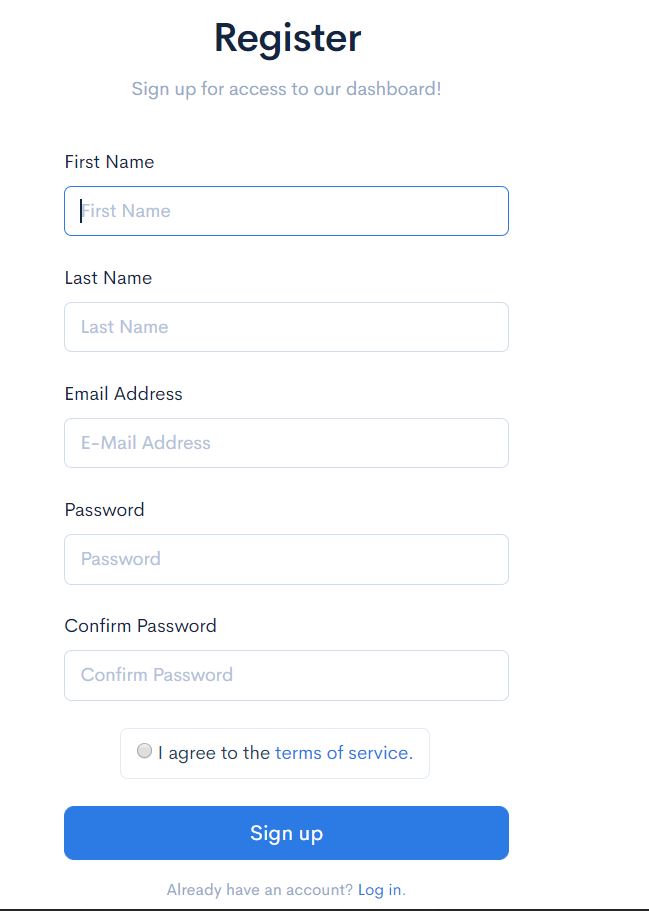This screenshot has height=911, width=649.
Task: Click into the Password input field
Action: pos(286,559)
